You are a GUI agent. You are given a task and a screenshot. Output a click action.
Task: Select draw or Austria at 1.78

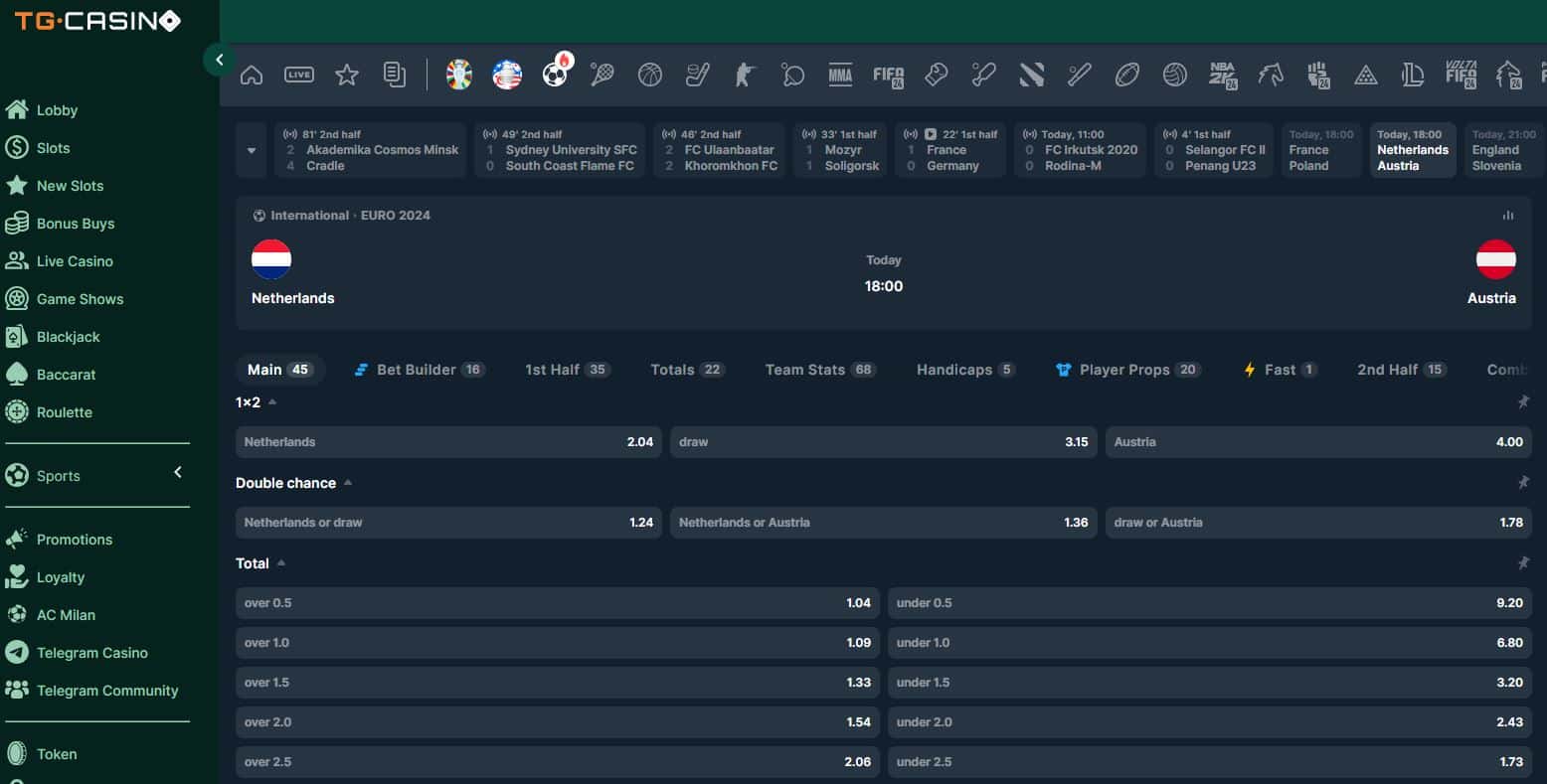point(1318,523)
